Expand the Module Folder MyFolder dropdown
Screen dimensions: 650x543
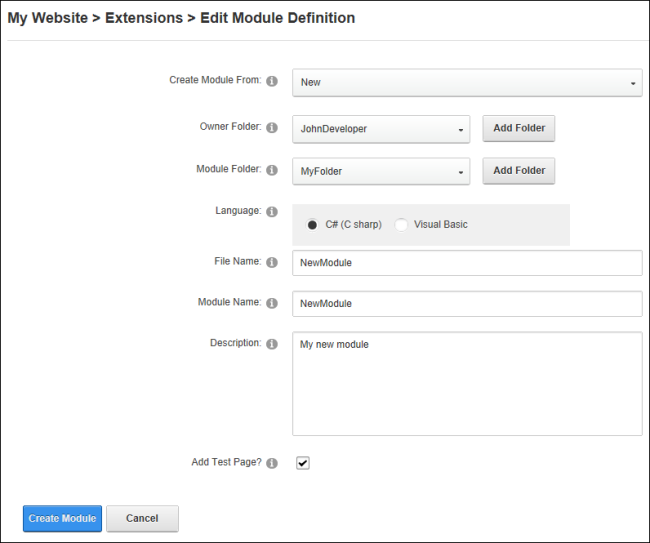[x=381, y=171]
